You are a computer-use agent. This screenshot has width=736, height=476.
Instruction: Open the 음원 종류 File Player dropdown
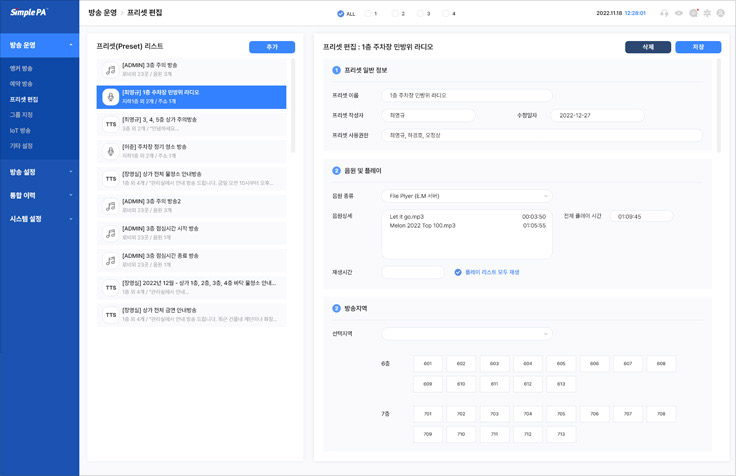click(x=466, y=196)
